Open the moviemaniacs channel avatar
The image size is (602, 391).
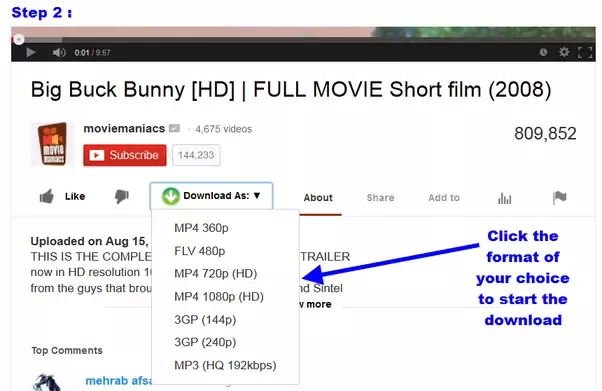point(53,144)
